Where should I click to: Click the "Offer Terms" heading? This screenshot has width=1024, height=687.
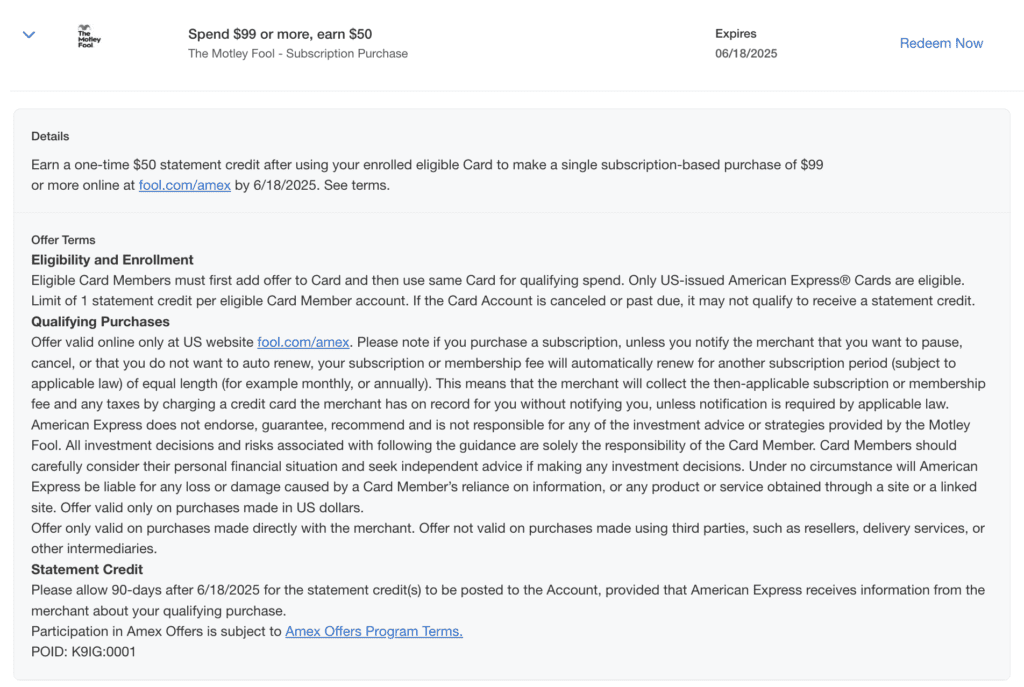pos(63,240)
